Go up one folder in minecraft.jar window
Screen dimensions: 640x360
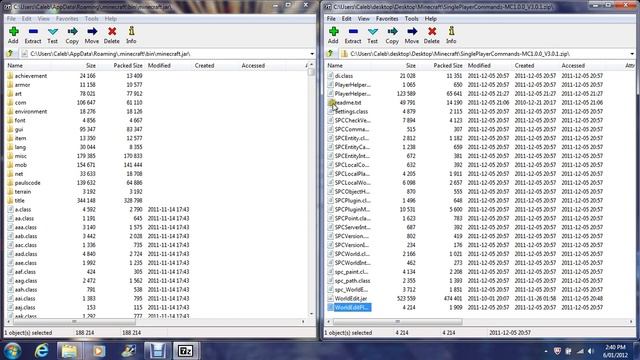click(x=11, y=53)
